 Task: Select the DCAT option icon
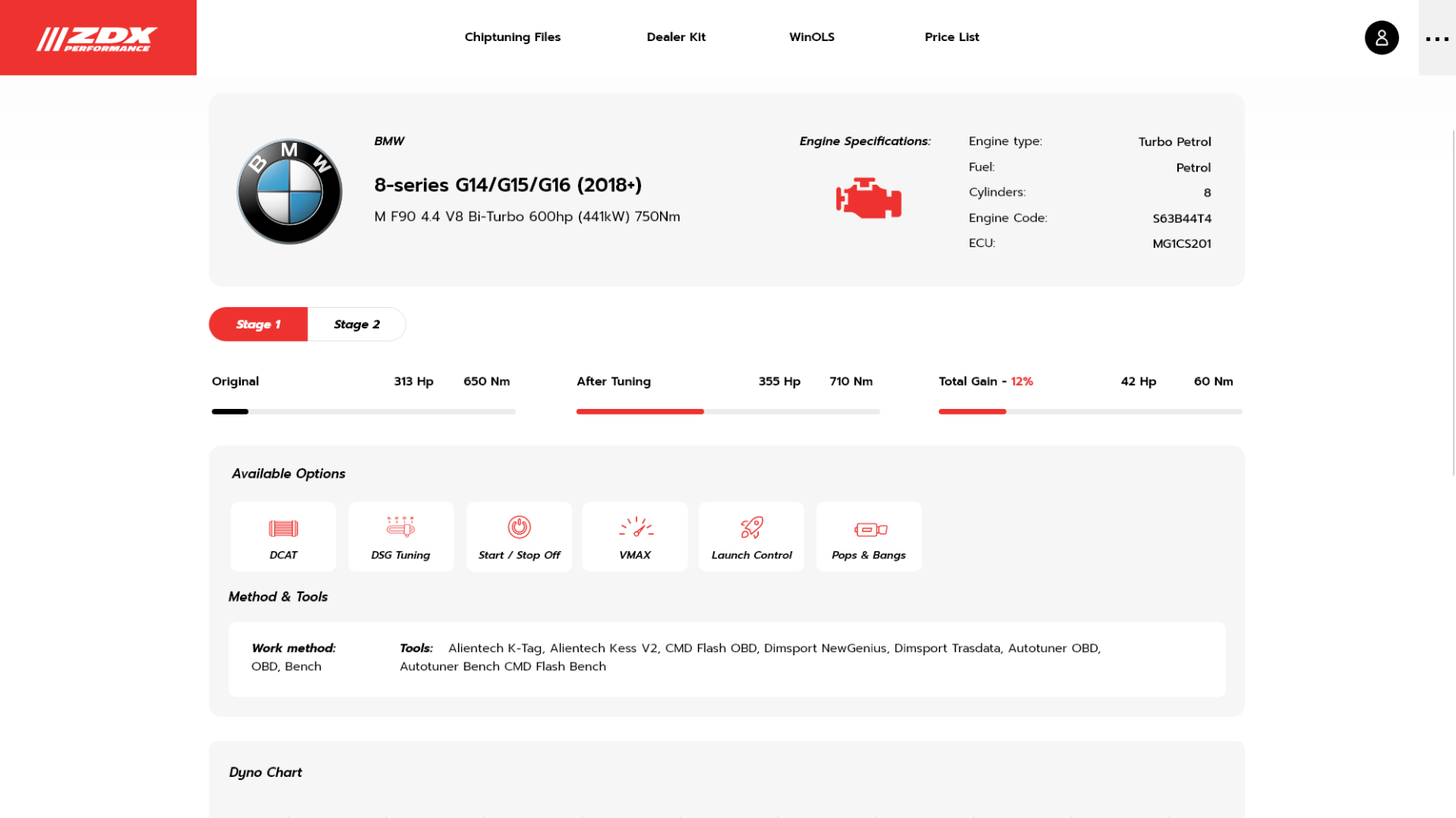tap(283, 537)
